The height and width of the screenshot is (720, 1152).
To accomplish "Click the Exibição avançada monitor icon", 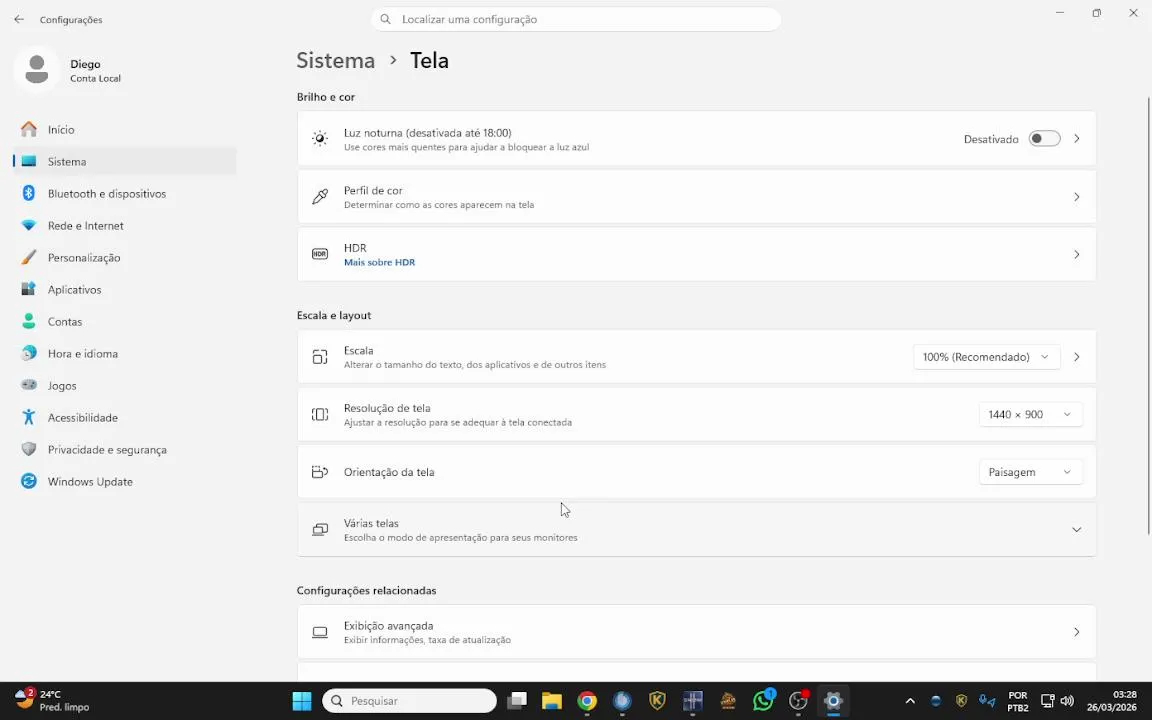I will (320, 632).
